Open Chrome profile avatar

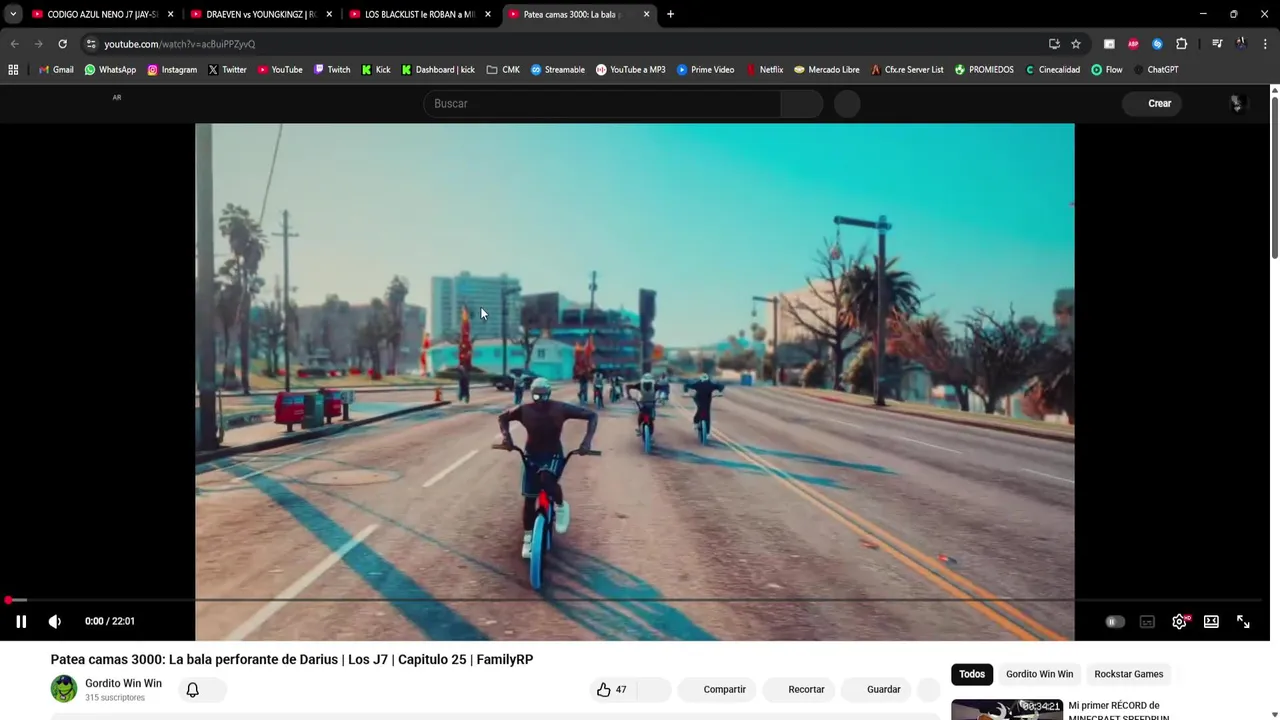point(1241,44)
